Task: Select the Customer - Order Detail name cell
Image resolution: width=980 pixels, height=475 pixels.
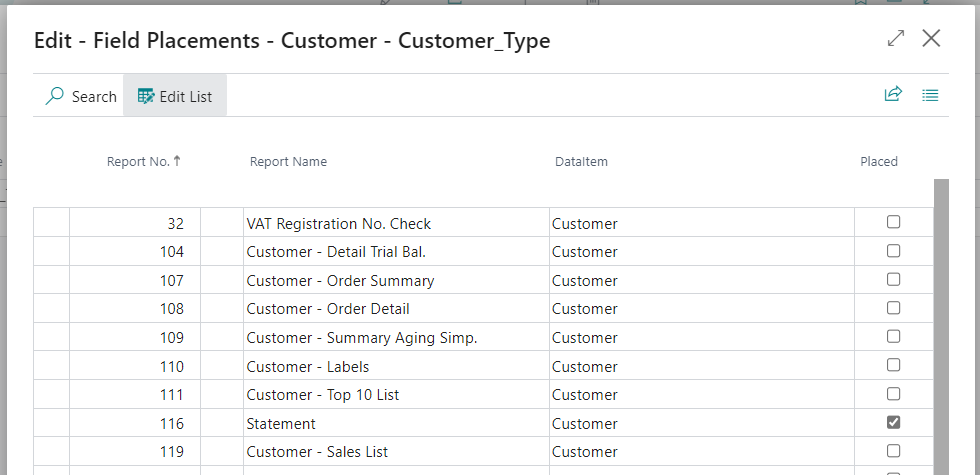Action: coord(396,309)
